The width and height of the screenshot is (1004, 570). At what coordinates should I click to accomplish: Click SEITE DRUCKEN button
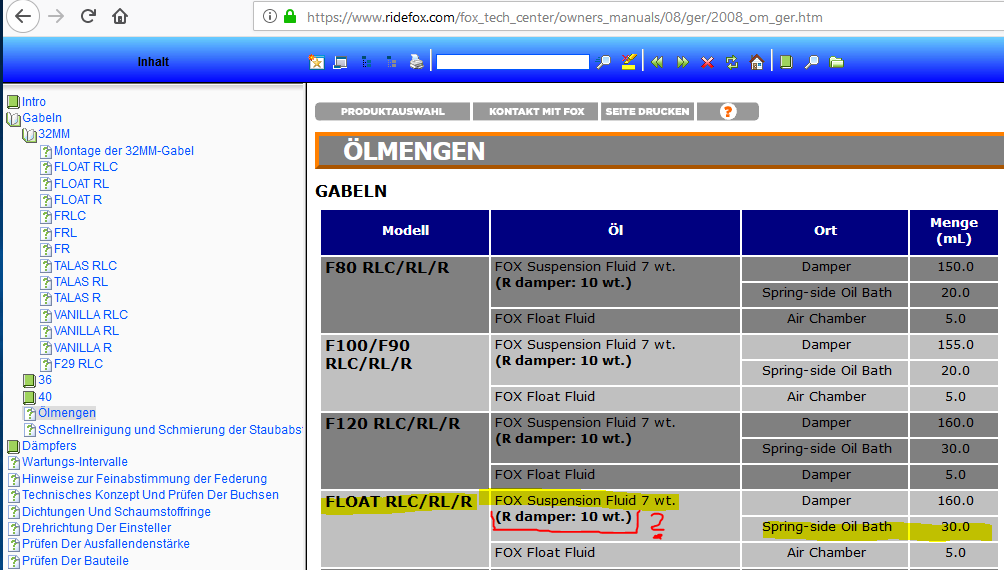647,111
